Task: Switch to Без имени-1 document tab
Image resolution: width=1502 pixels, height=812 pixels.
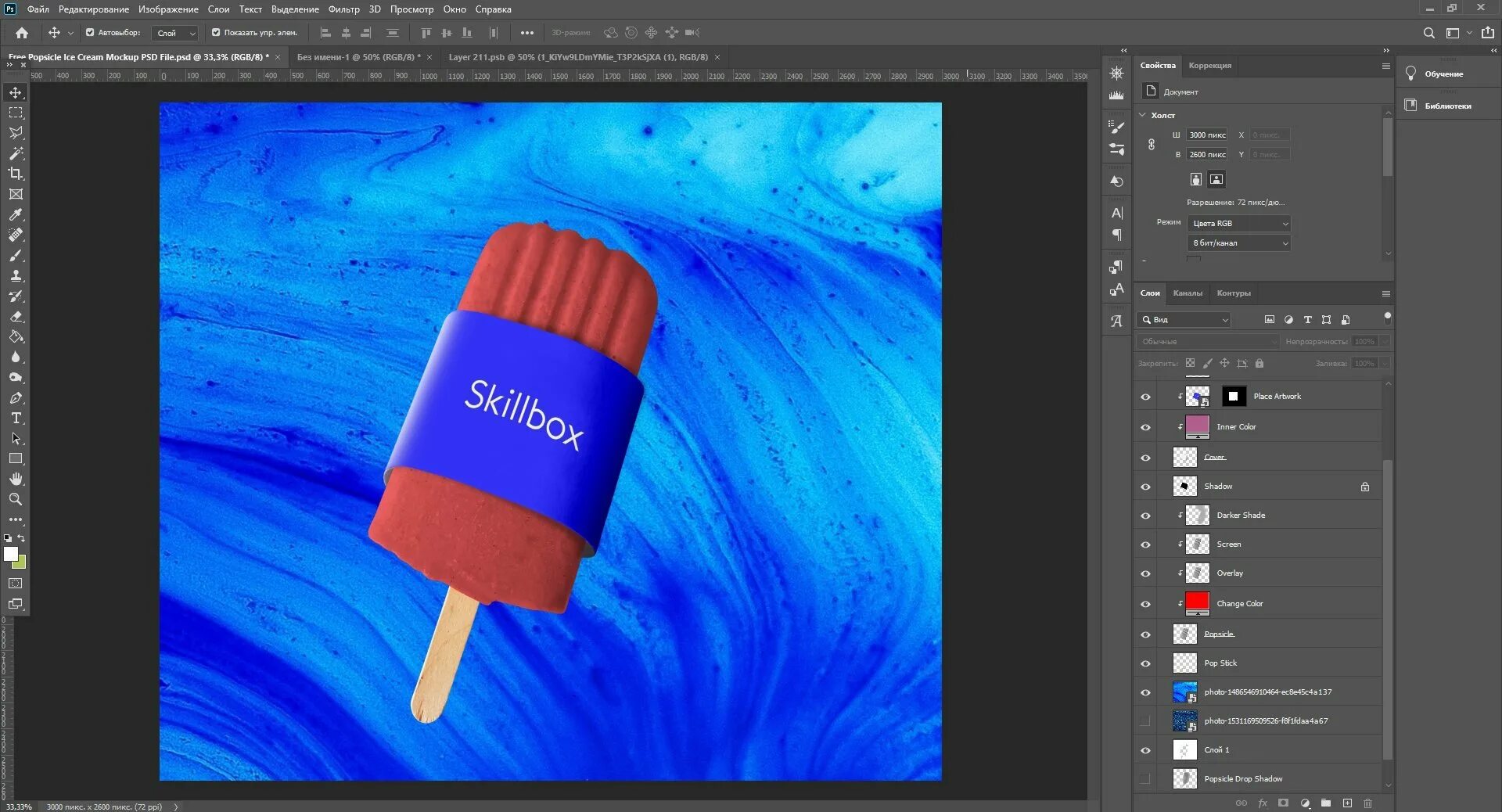Action: click(x=358, y=57)
